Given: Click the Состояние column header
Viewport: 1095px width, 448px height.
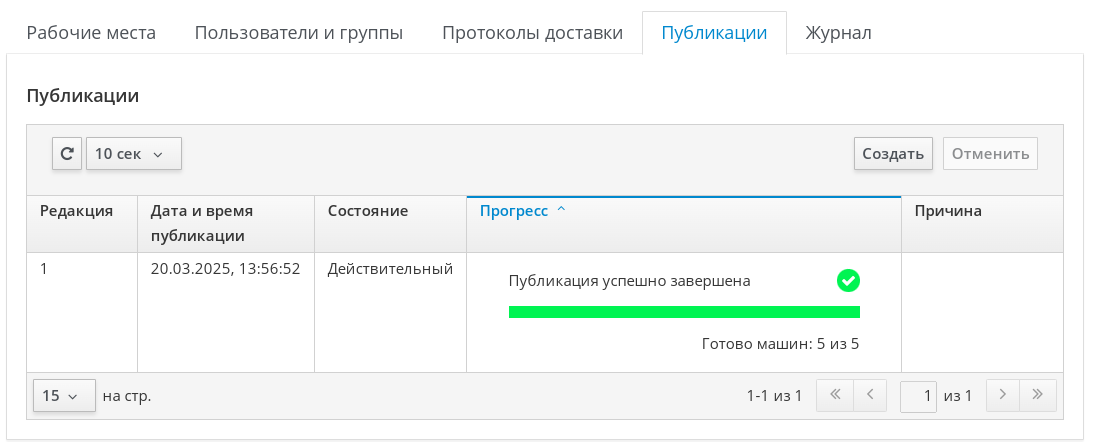Looking at the screenshot, I should 368,211.
